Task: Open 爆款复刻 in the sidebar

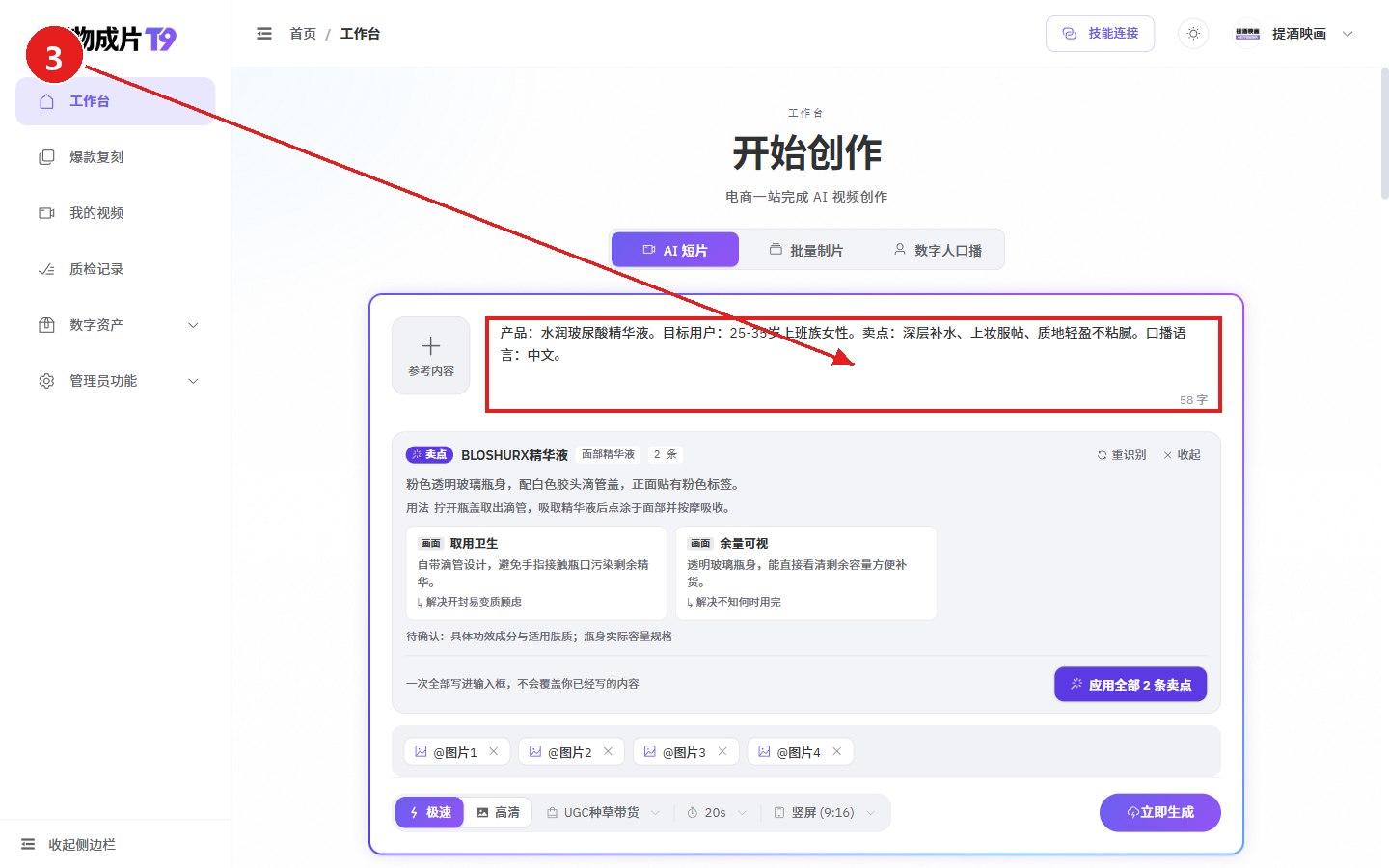Action: tap(115, 157)
